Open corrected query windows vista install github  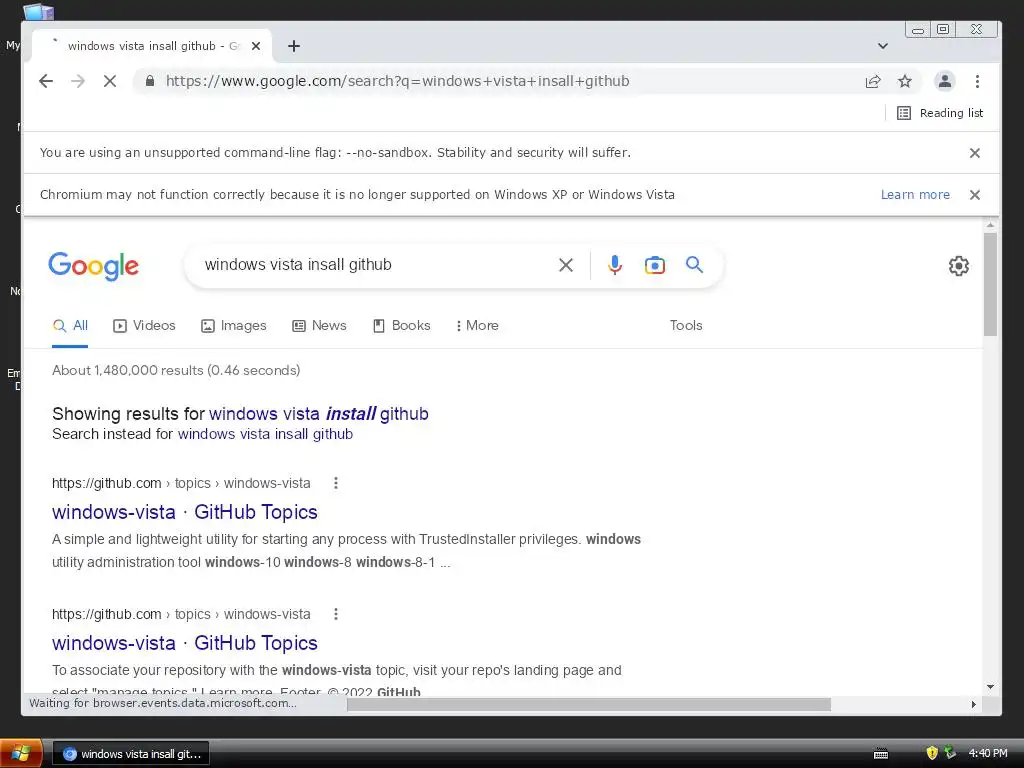(319, 414)
